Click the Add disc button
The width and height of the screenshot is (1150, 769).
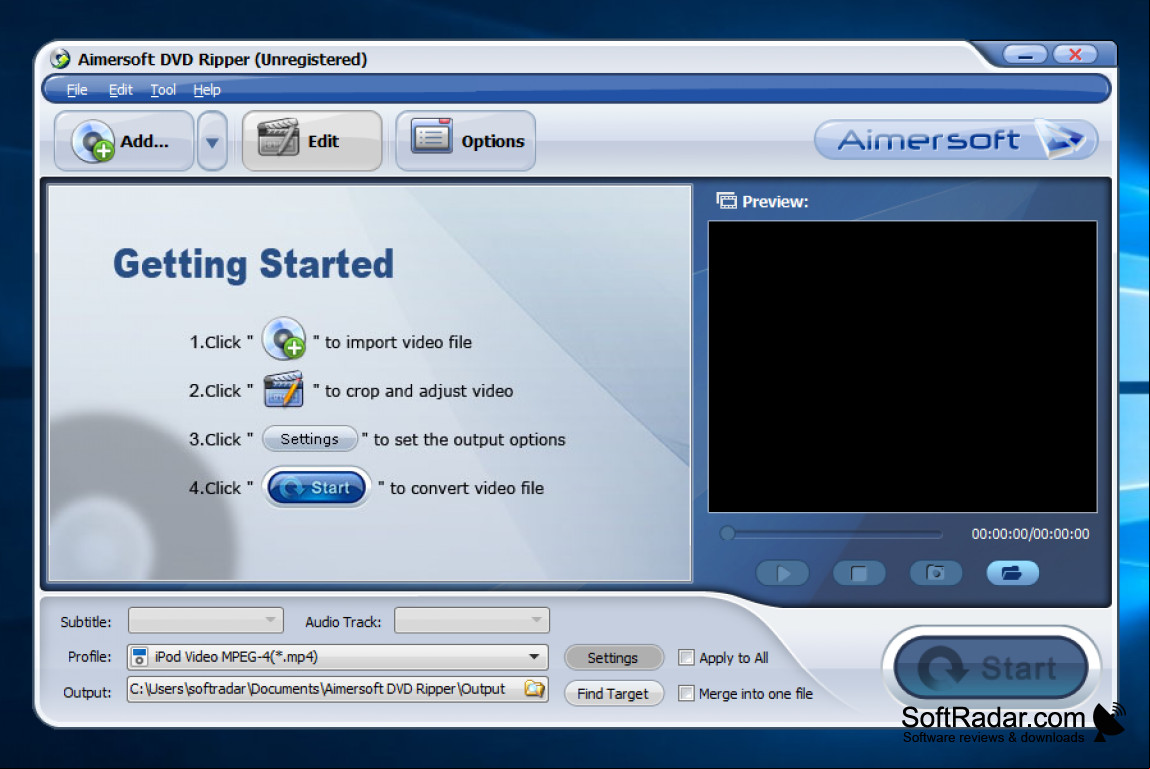[x=124, y=141]
